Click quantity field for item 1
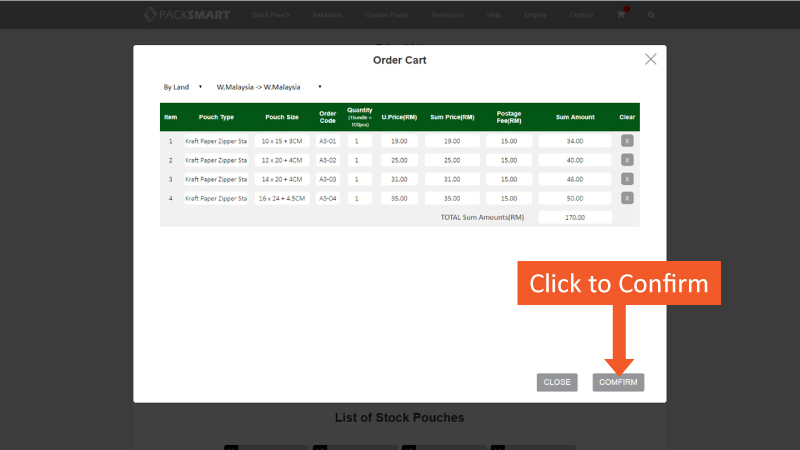 359,141
